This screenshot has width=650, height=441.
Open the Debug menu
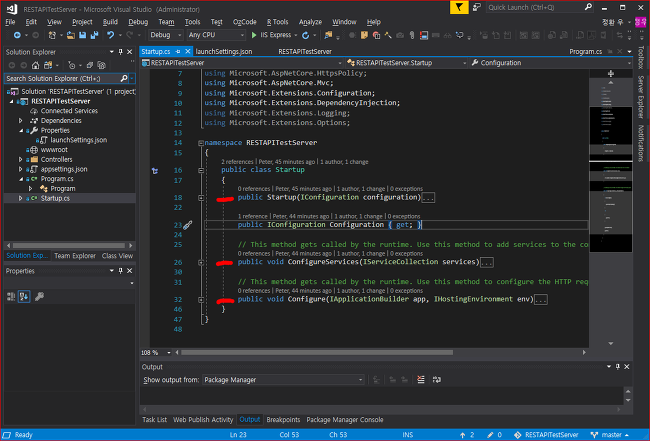click(x=138, y=22)
